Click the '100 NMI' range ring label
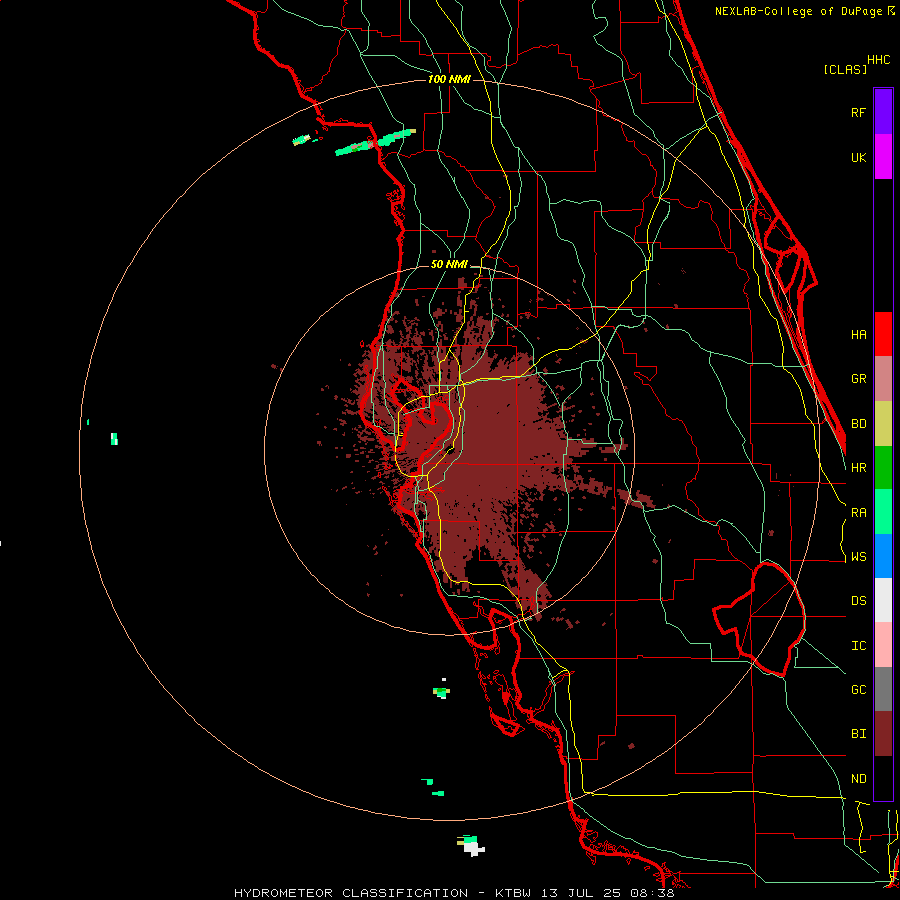This screenshot has width=900, height=900. 449,79
